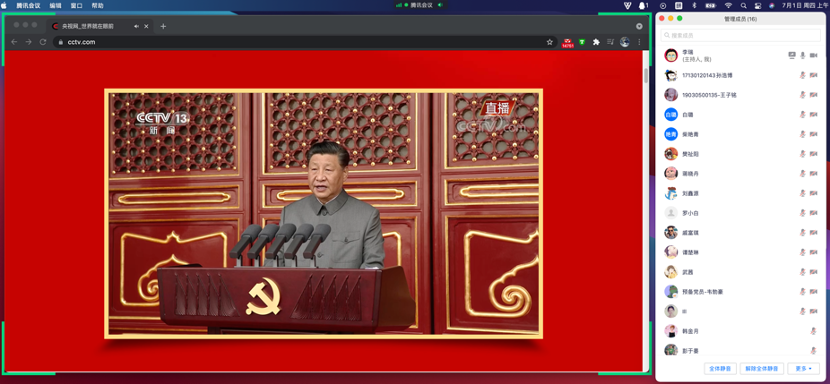Bookmark the cctv.com page with star icon
This screenshot has width=830, height=384.
[x=549, y=42]
